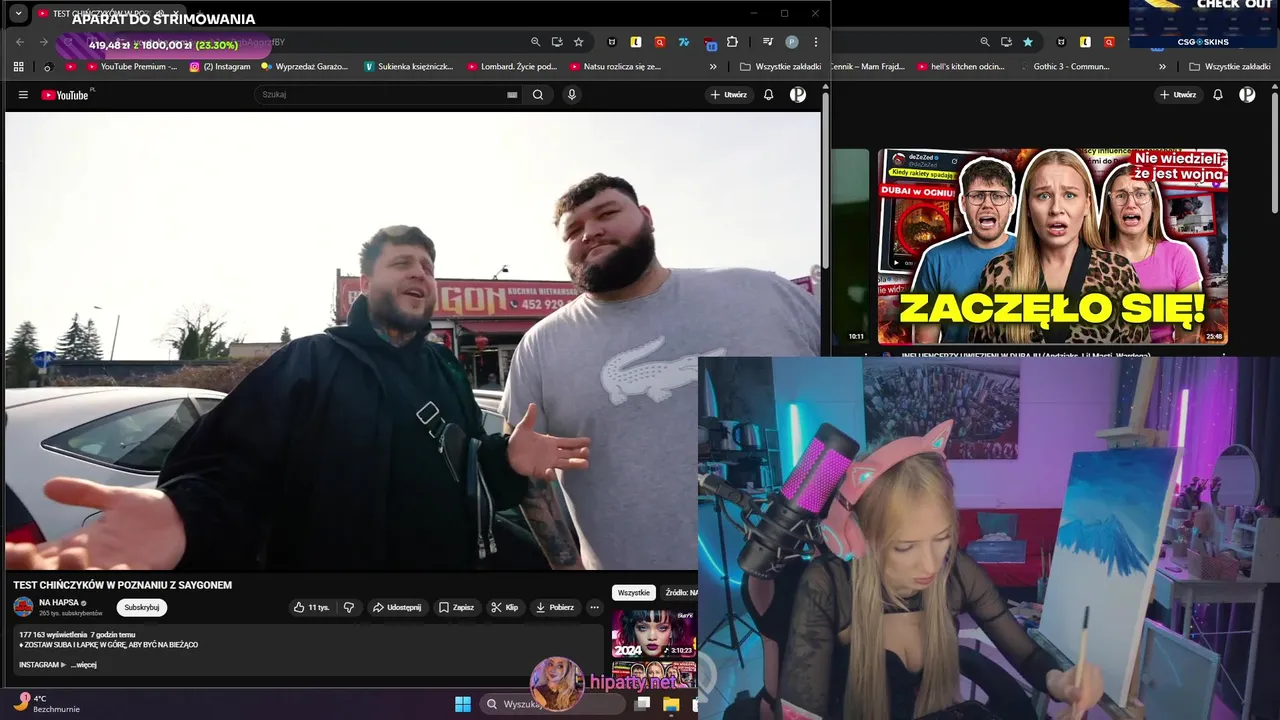Open more actions three-dot menu under video
The image size is (1280, 720).
[x=594, y=607]
